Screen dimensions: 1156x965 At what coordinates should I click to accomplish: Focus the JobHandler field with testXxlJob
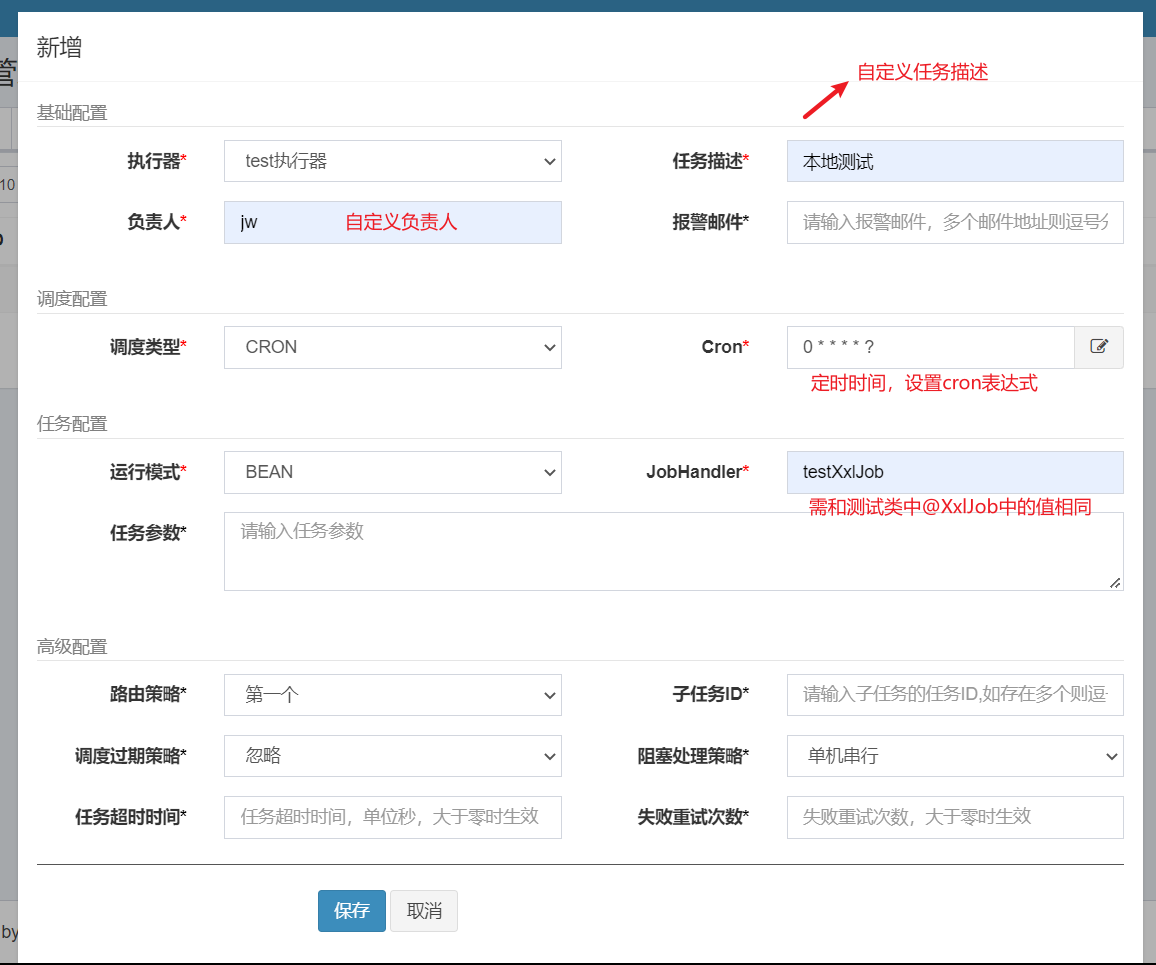(955, 472)
